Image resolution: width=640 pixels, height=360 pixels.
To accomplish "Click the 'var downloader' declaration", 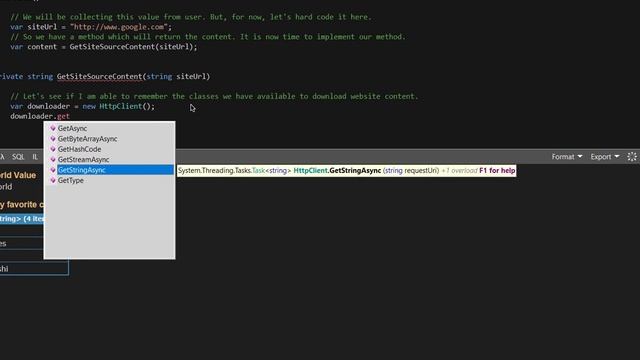I will (40, 106).
